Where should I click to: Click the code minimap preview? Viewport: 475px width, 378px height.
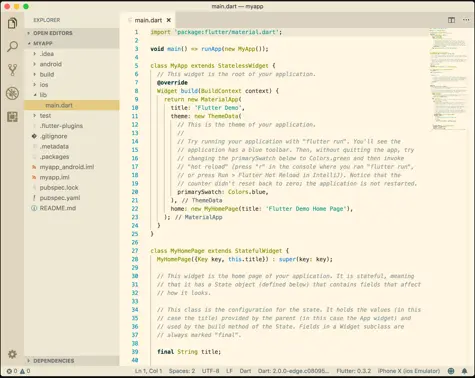click(449, 79)
